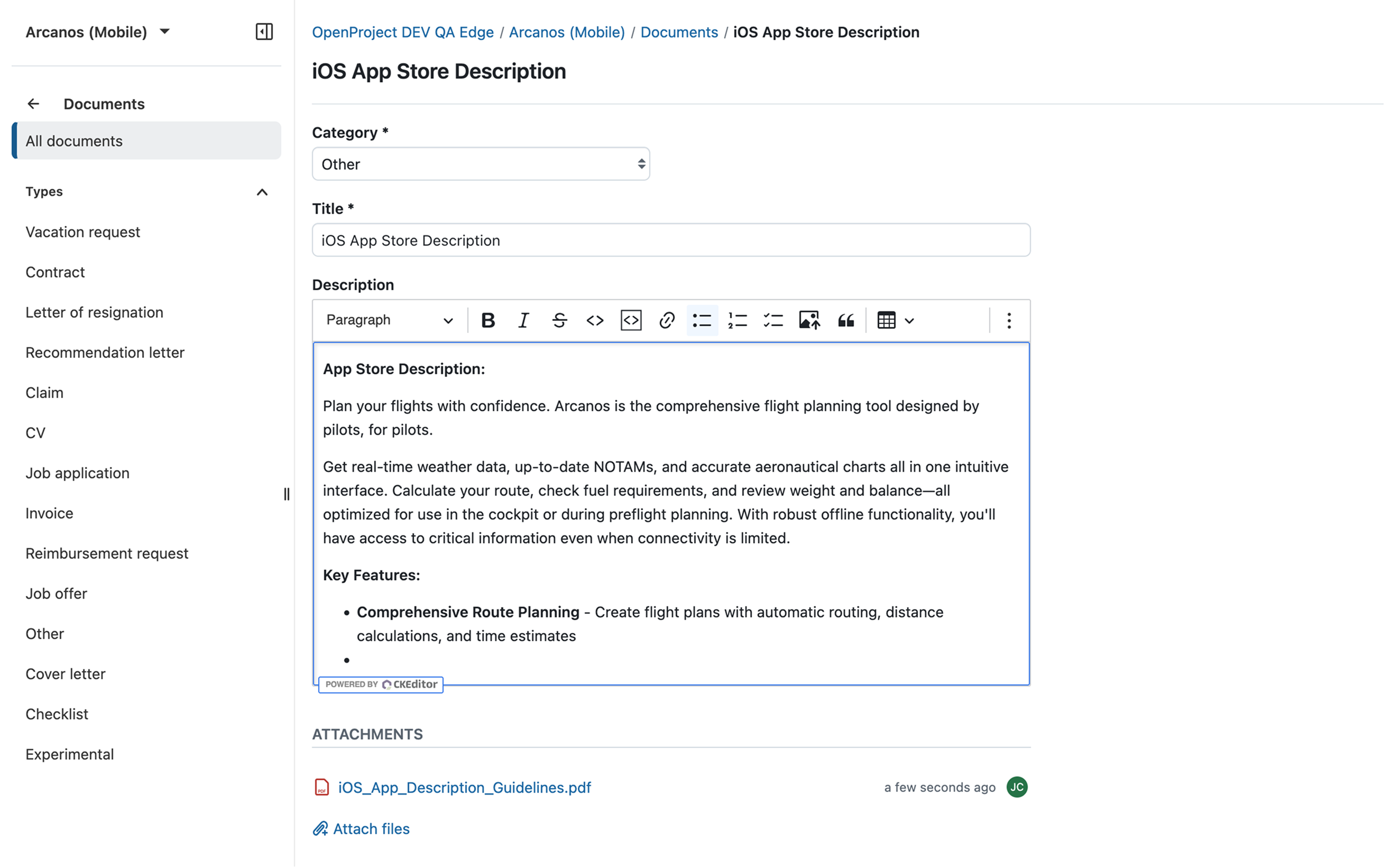Open iOS_App_Description_Guidelines.pdf attachment
Image resolution: width=1400 pixels, height=867 pixels.
coord(464,787)
